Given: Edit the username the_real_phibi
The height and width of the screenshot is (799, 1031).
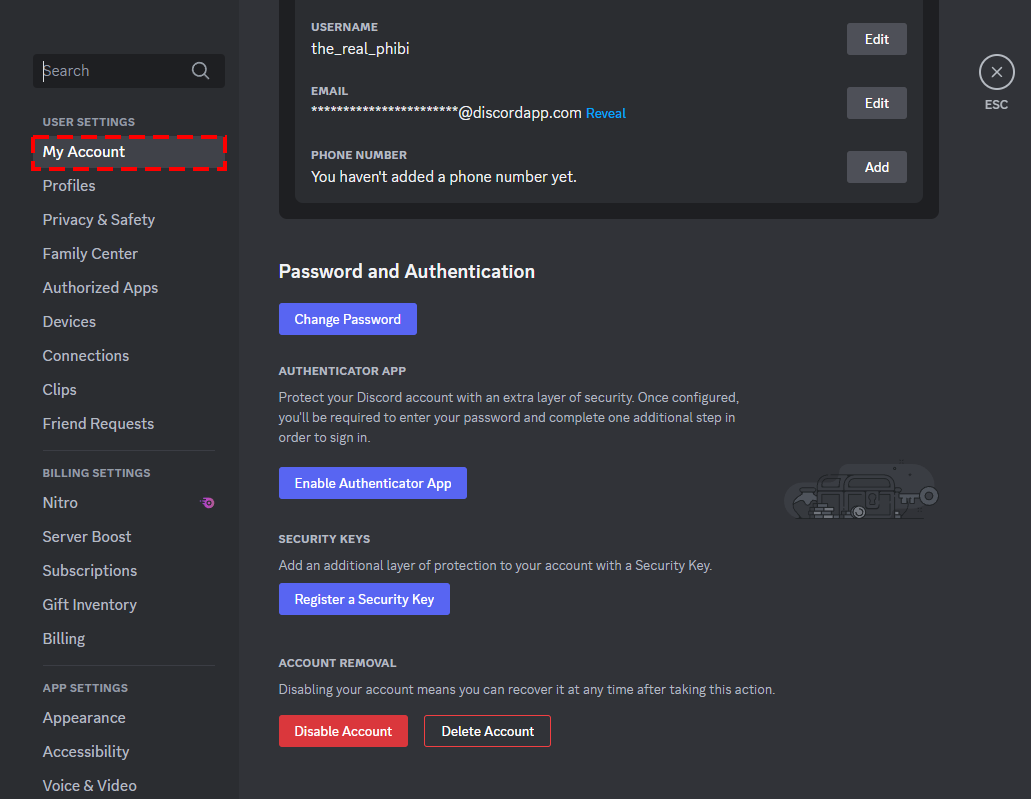Looking at the screenshot, I should tap(876, 39).
